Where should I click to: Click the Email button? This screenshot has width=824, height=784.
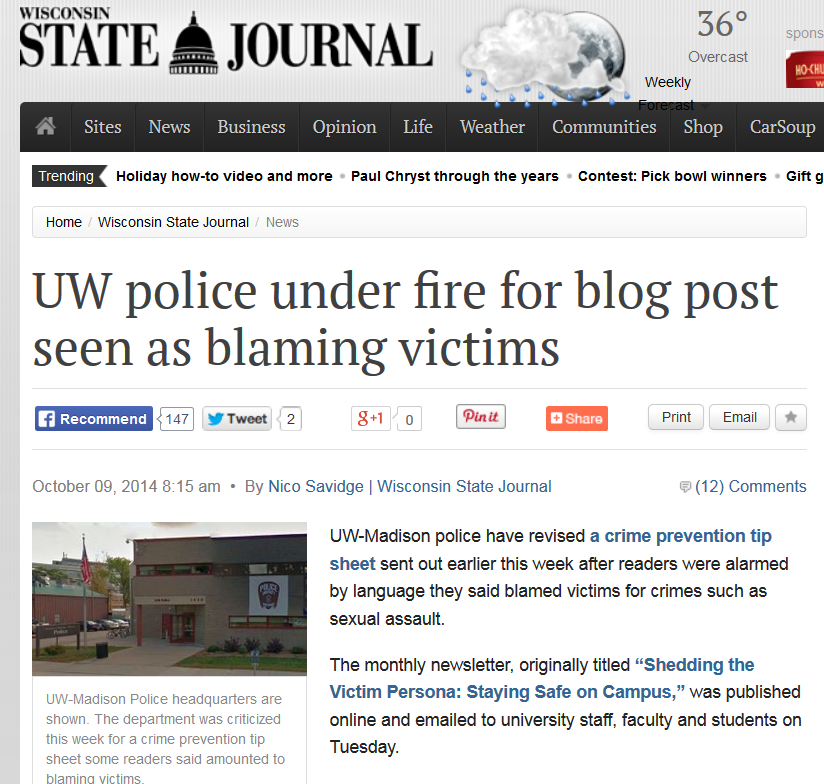739,417
